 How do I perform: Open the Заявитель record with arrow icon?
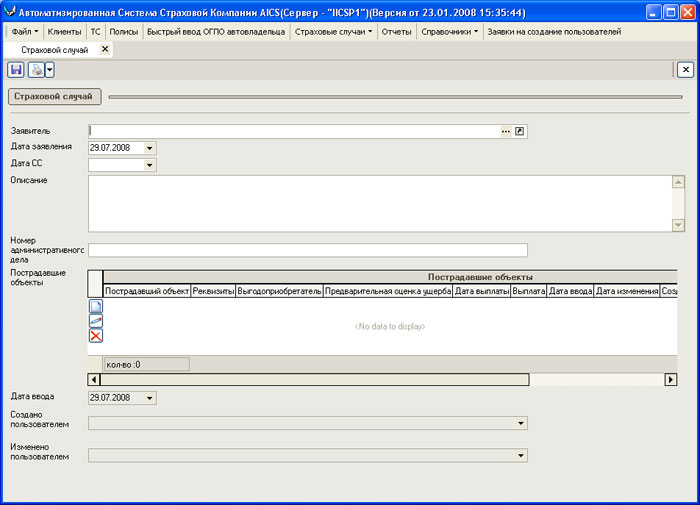click(x=520, y=131)
